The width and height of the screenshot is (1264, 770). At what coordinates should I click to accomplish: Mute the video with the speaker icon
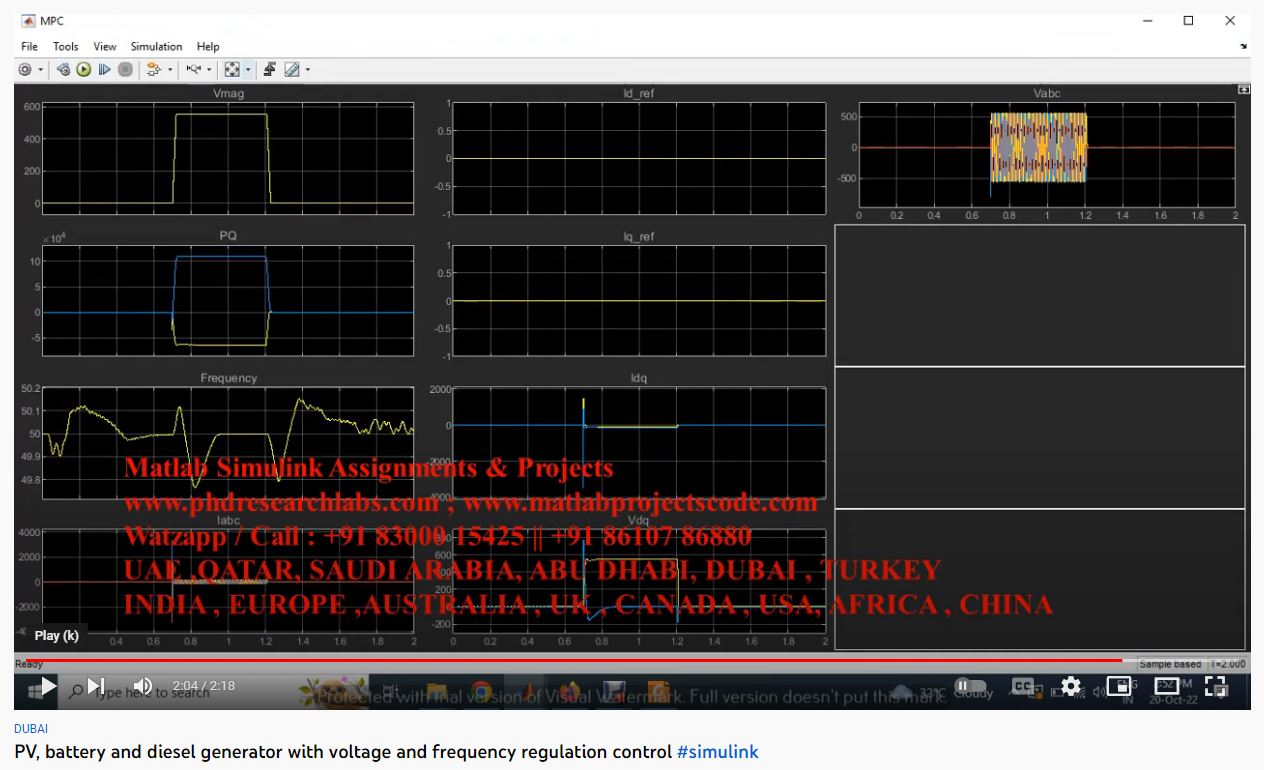click(x=143, y=686)
